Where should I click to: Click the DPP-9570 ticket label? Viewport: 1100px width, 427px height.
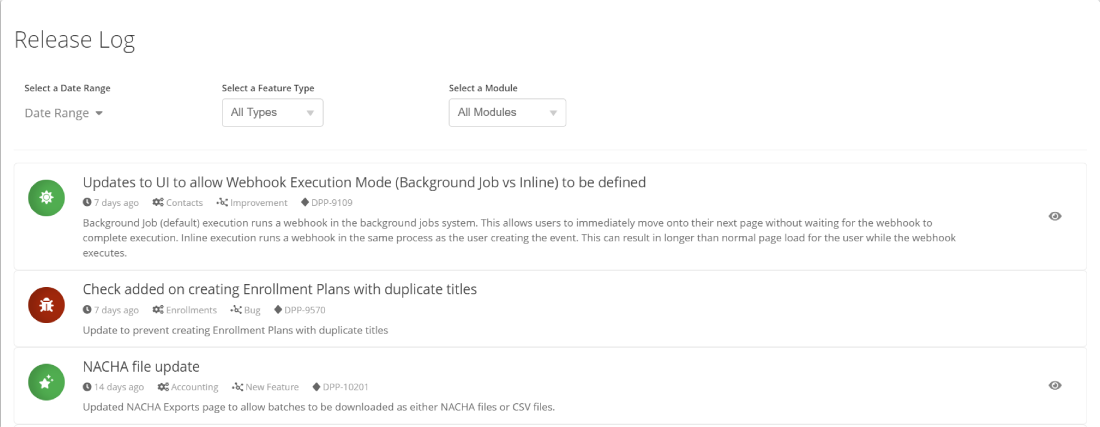click(x=304, y=309)
